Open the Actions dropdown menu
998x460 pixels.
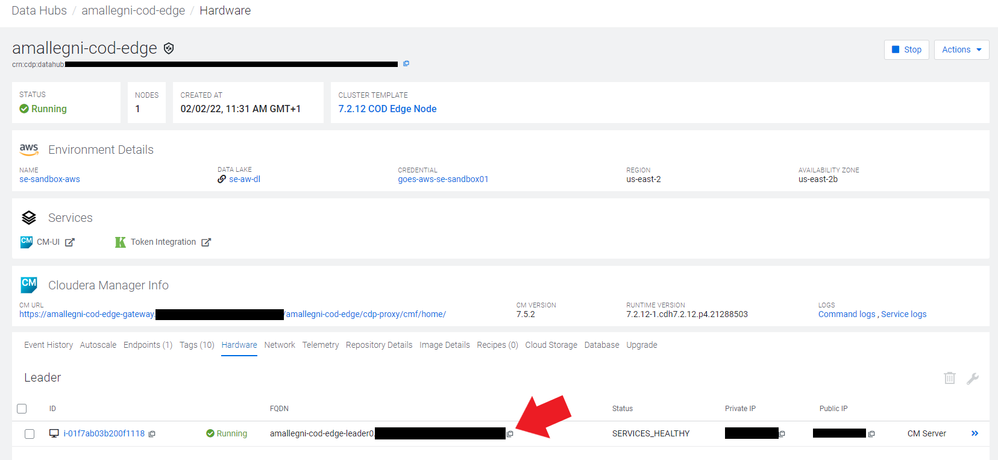[x=962, y=50]
